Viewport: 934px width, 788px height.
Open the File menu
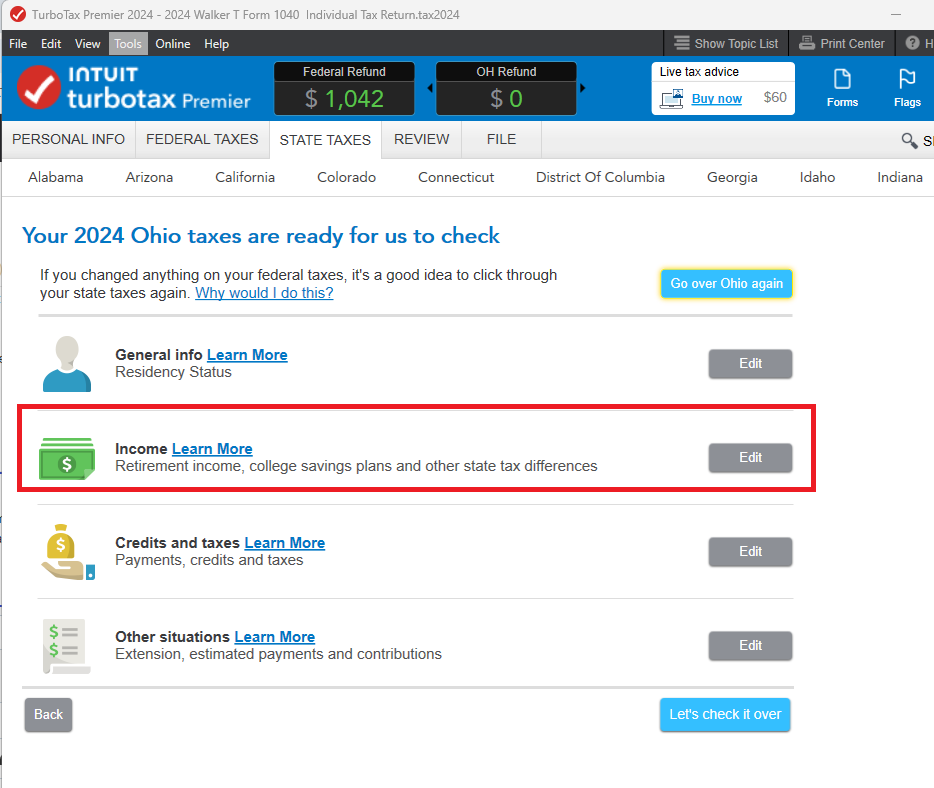tap(18, 43)
